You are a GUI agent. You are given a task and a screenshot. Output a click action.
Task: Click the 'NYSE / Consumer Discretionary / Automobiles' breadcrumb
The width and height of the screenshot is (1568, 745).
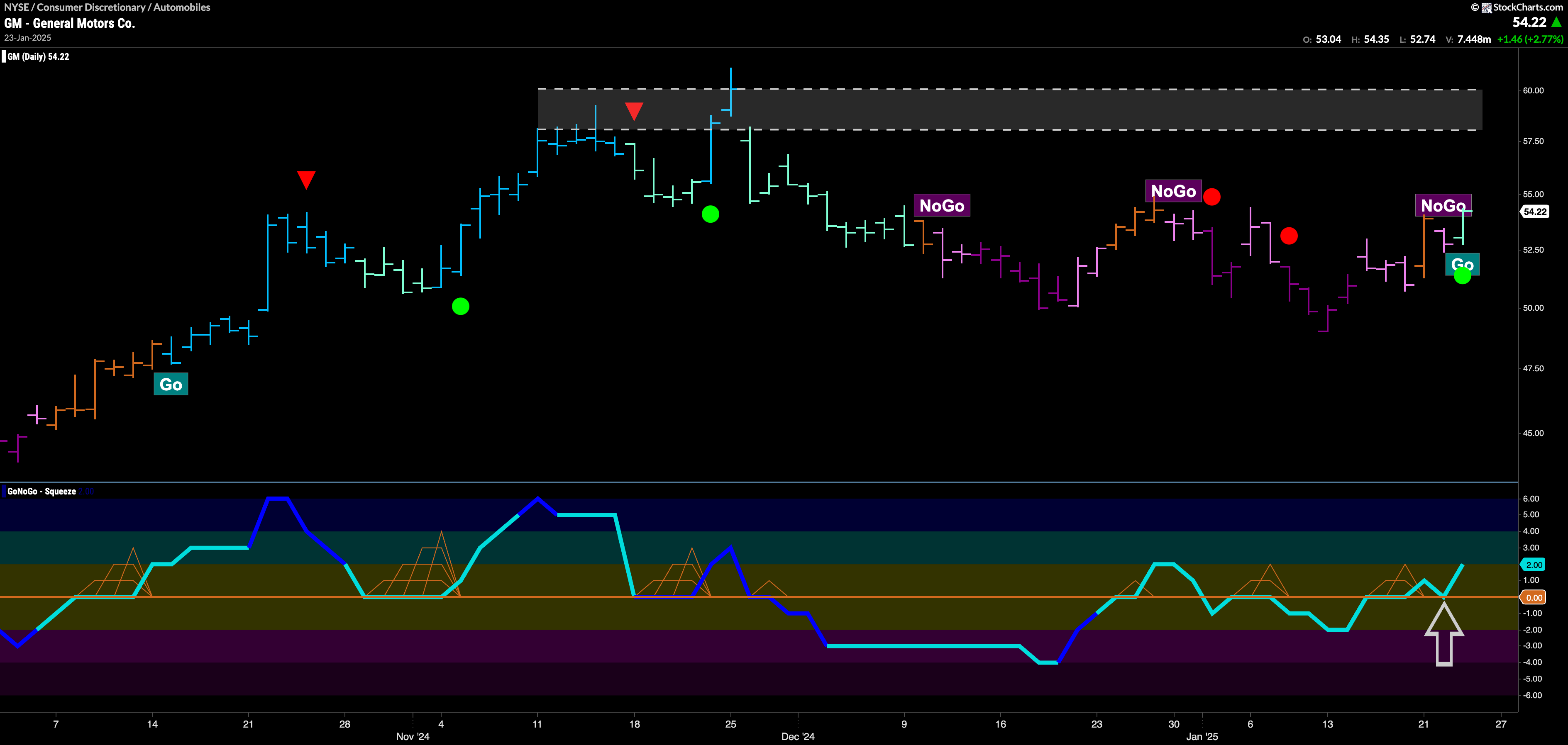point(107,7)
